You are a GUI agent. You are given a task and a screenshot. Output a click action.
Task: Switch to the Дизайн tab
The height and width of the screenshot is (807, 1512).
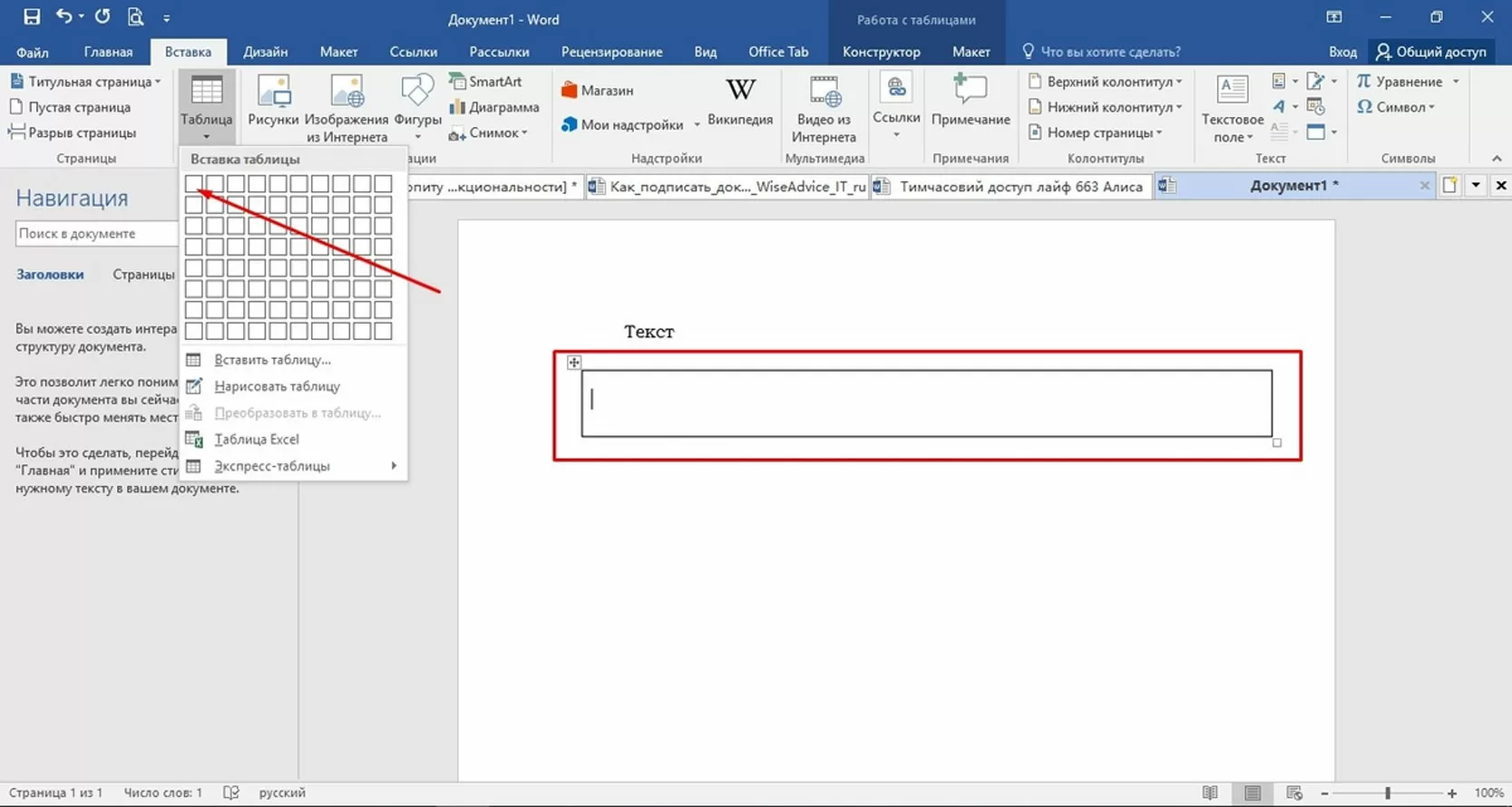pos(265,52)
